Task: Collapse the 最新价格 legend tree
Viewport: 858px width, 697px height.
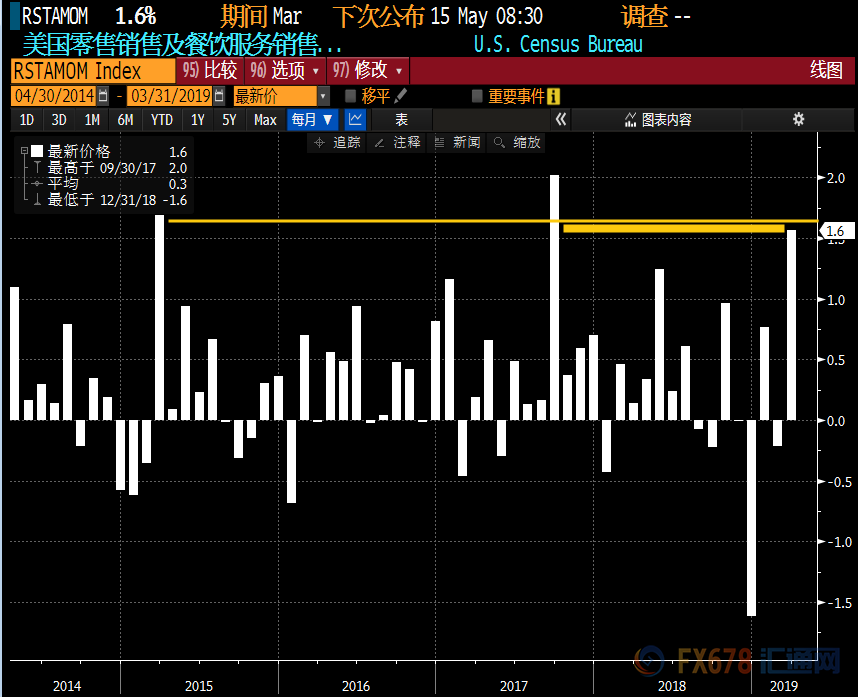Action: click(24, 150)
